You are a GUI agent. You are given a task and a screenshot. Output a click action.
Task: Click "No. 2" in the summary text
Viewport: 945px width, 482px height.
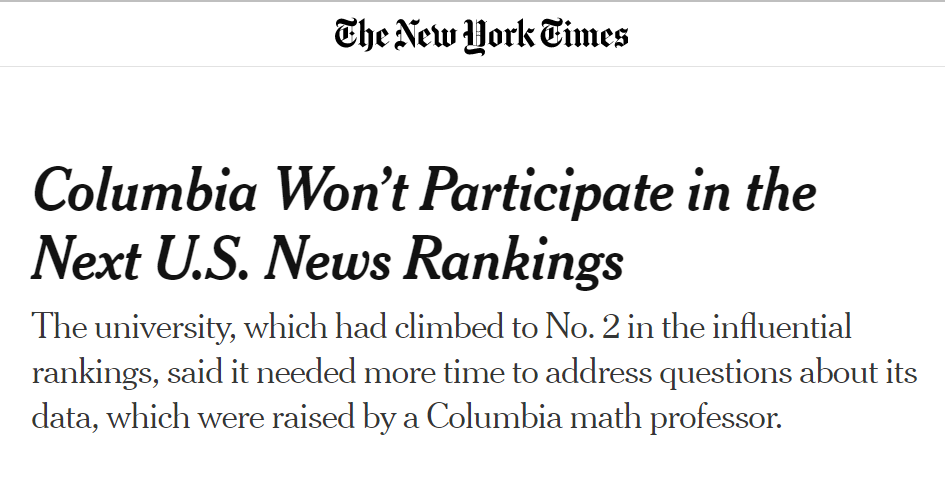click(x=582, y=327)
